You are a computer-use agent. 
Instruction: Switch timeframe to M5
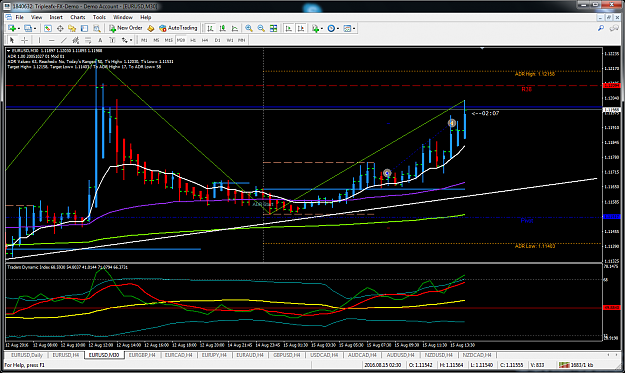(156, 40)
